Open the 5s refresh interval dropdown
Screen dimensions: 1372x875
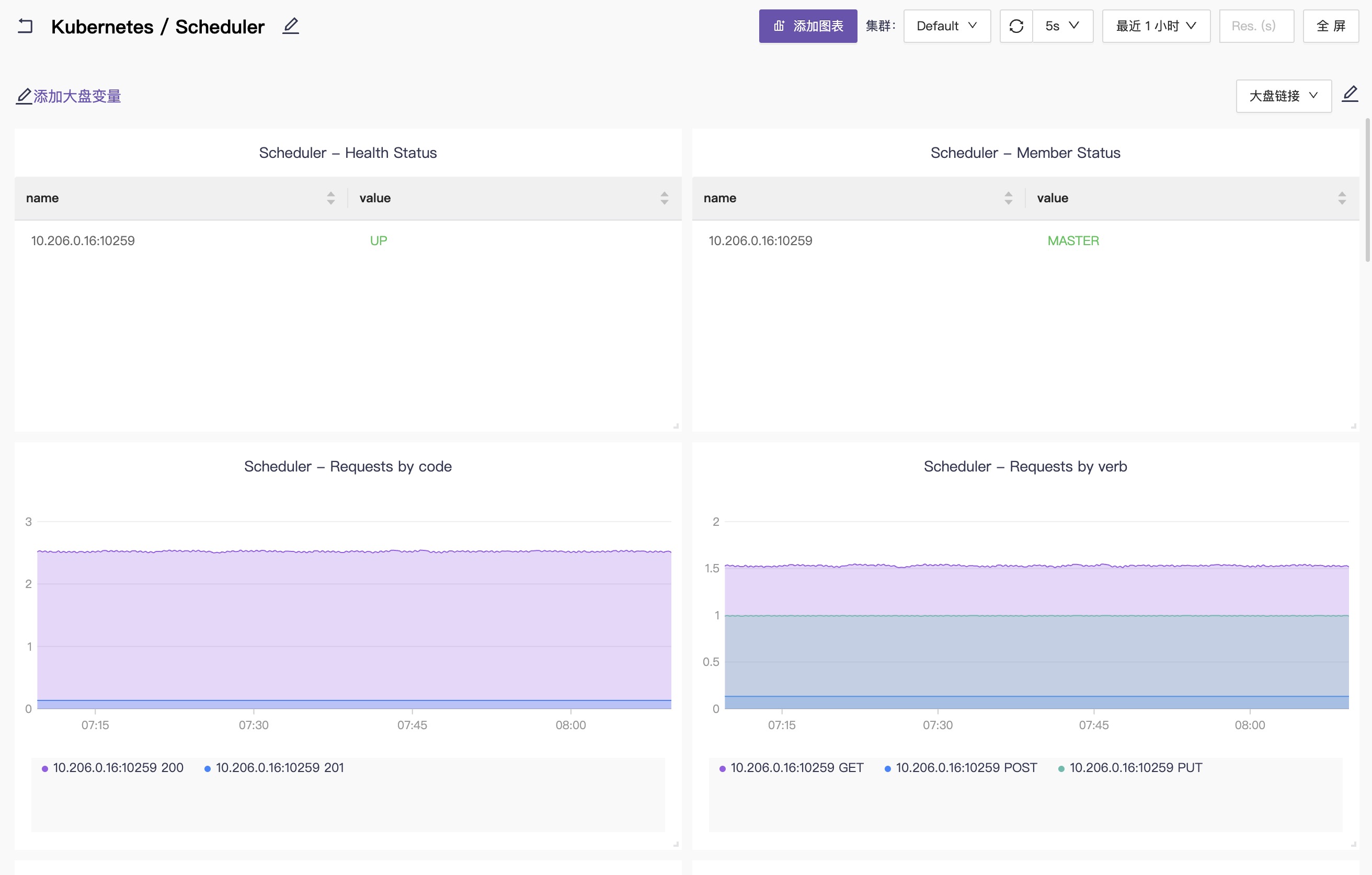[1062, 26]
